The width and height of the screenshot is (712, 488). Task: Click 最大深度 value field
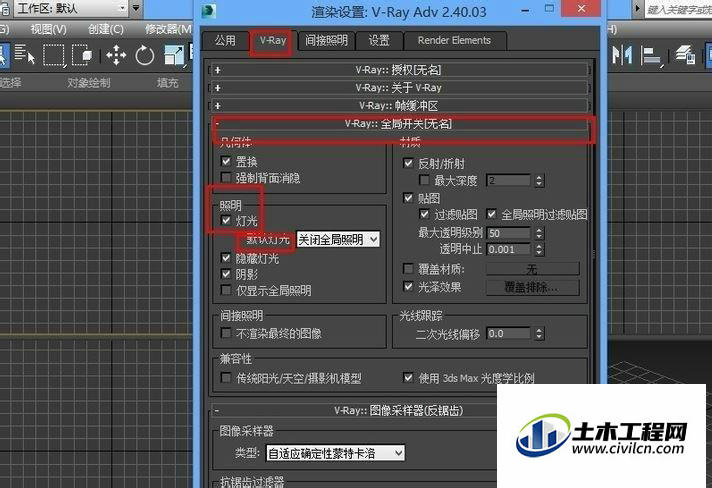tap(508, 180)
